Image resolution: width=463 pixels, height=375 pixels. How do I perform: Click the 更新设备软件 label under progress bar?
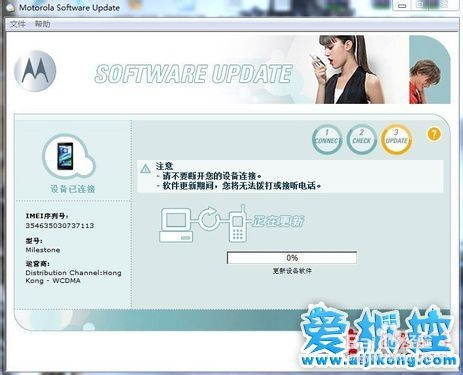(x=292, y=271)
